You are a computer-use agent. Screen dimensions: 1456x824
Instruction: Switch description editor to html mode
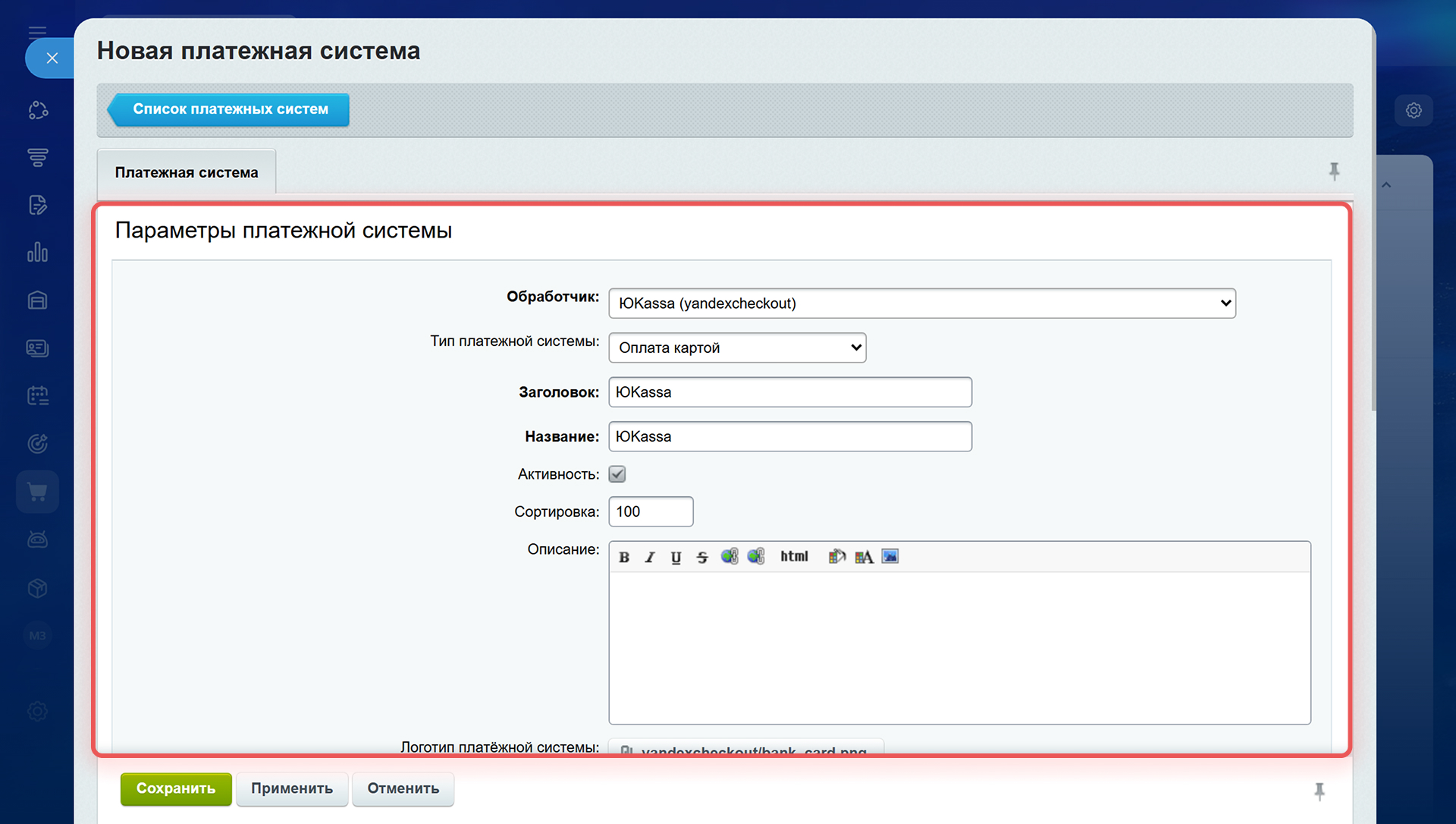(794, 556)
